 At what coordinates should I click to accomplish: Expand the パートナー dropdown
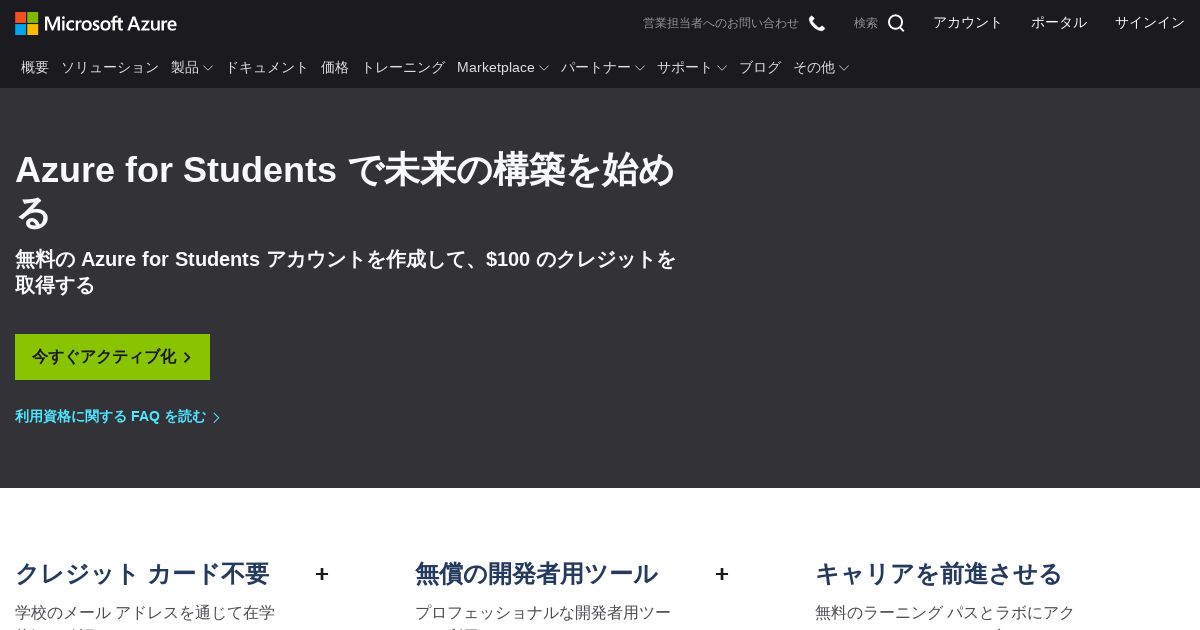point(603,67)
